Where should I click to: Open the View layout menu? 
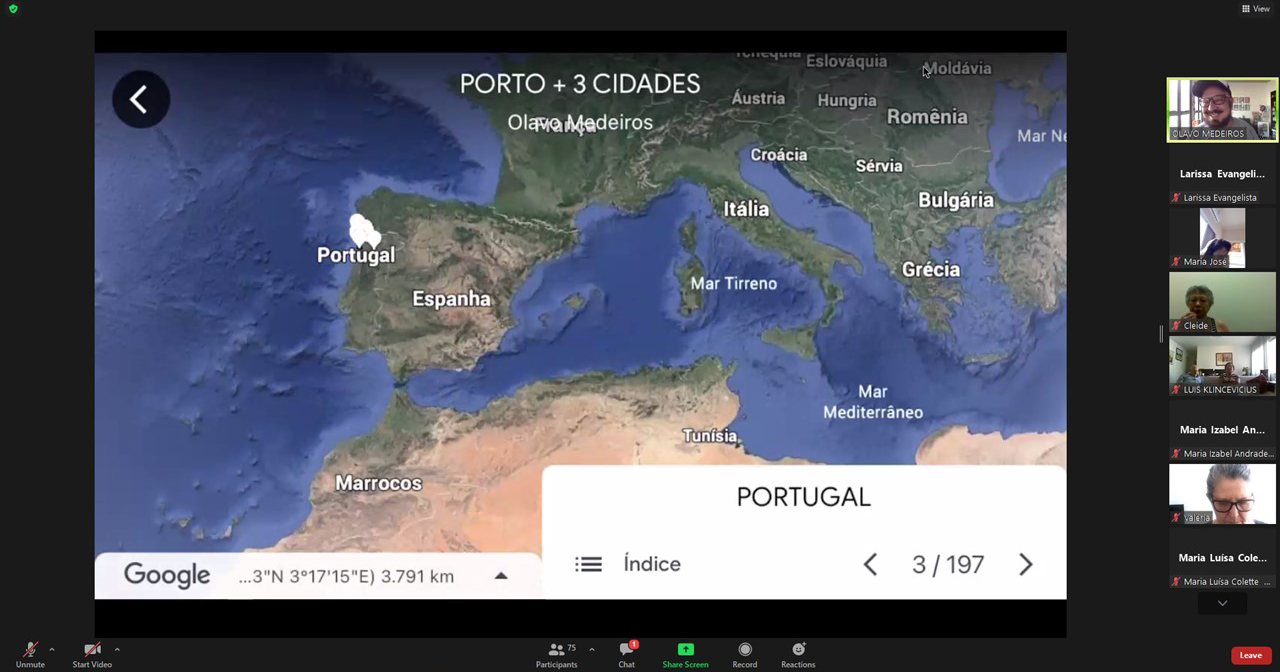pyautogui.click(x=1256, y=9)
